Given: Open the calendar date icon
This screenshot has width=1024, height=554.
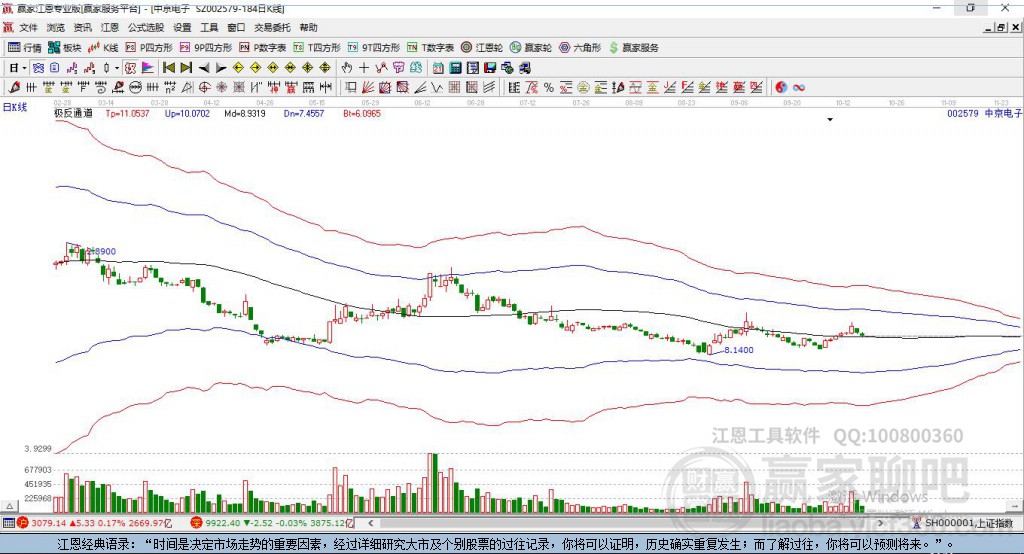Looking at the screenshot, I should point(438,68).
